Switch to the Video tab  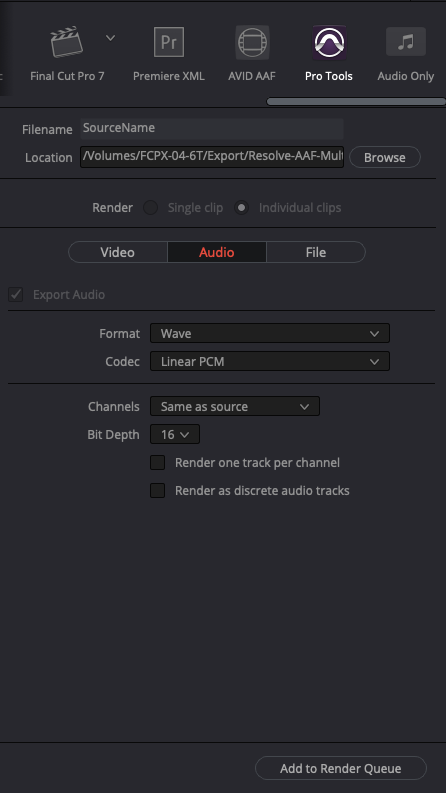118,252
